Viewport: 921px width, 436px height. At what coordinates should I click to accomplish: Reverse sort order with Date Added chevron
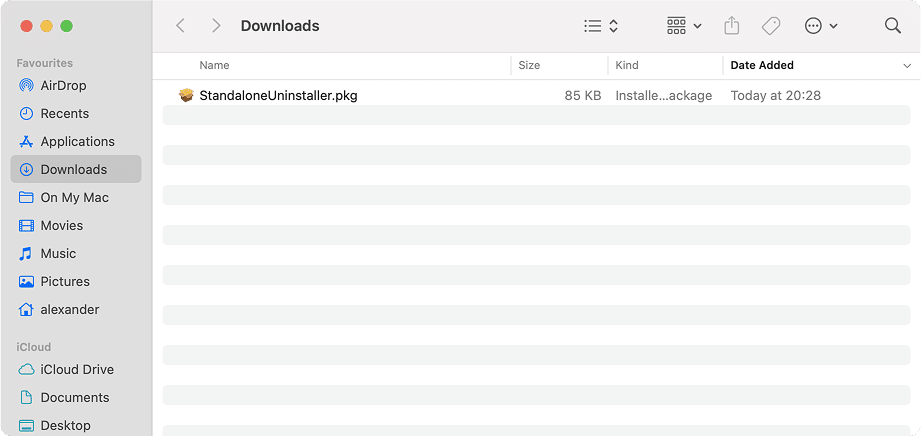907,66
